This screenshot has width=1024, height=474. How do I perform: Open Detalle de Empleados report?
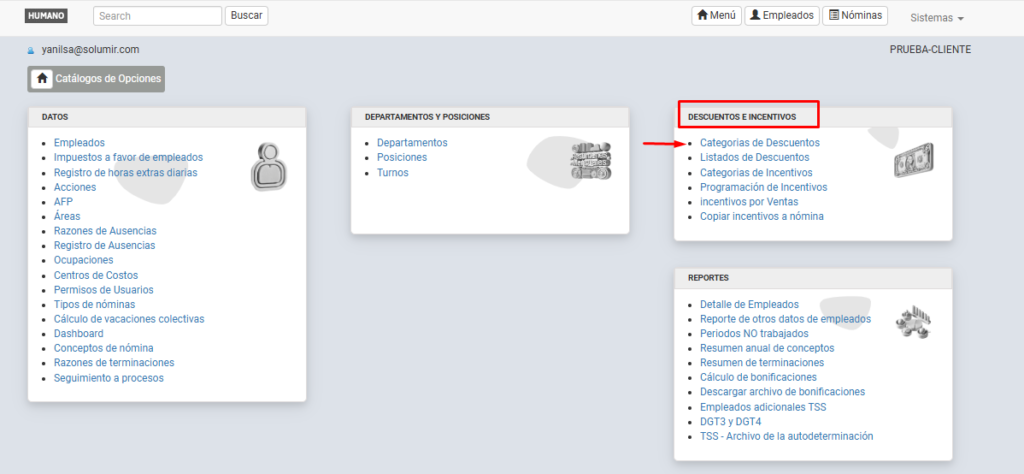tap(749, 304)
